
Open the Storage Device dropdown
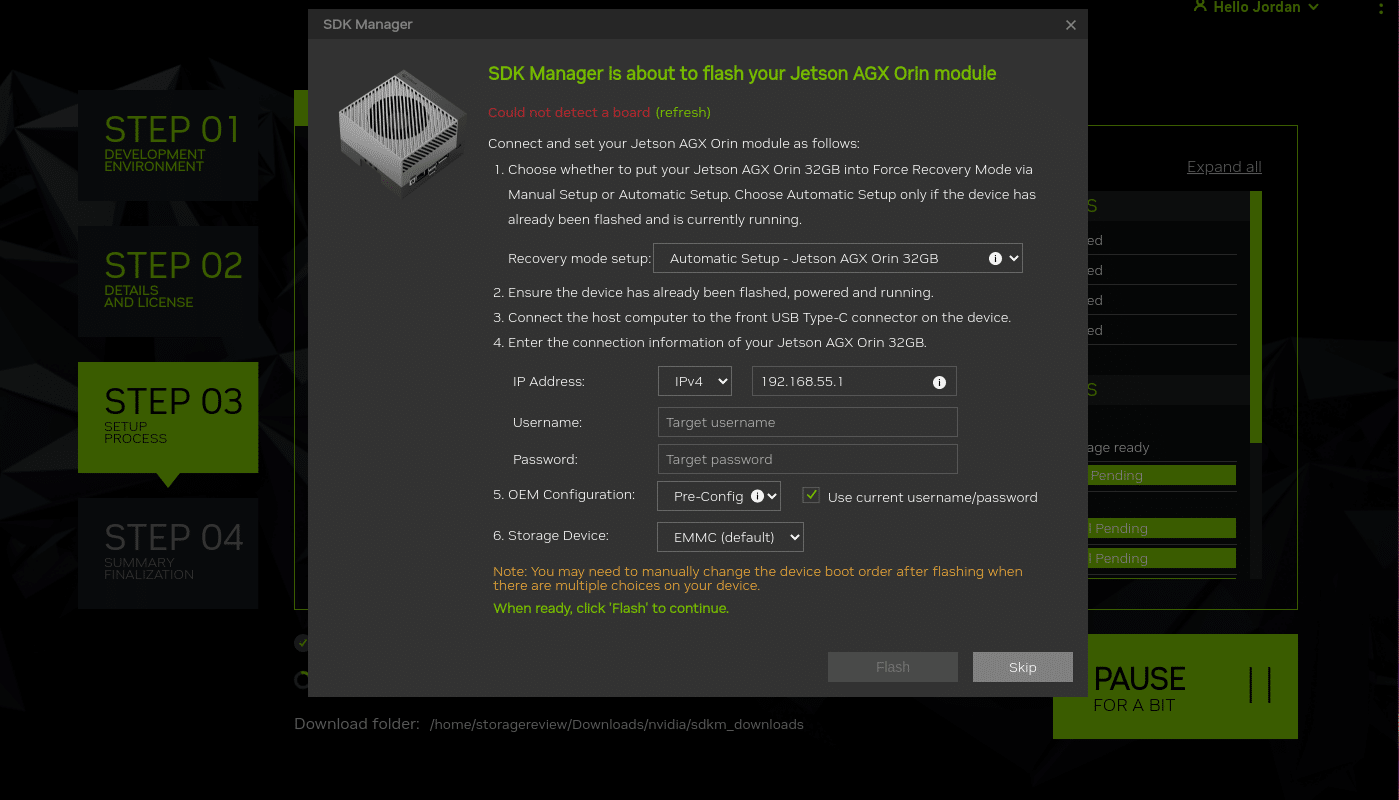coord(731,537)
